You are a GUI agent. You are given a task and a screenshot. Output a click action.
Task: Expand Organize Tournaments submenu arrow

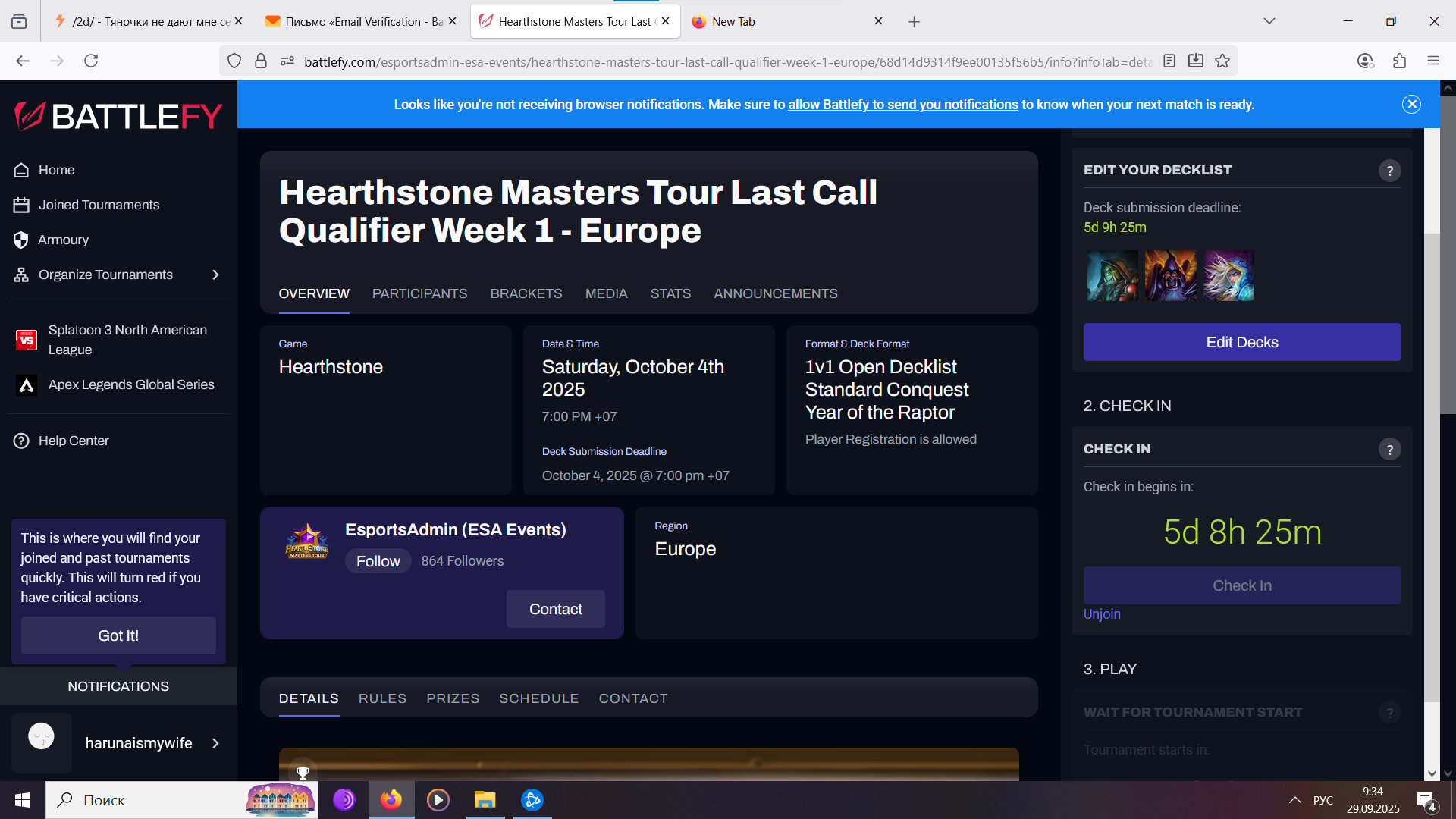tap(215, 275)
